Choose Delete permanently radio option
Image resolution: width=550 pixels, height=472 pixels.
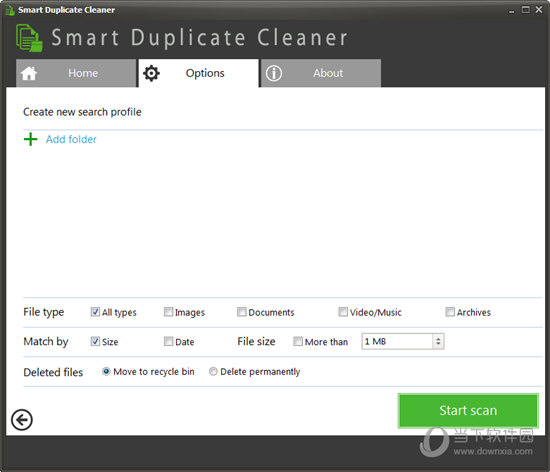tap(213, 371)
